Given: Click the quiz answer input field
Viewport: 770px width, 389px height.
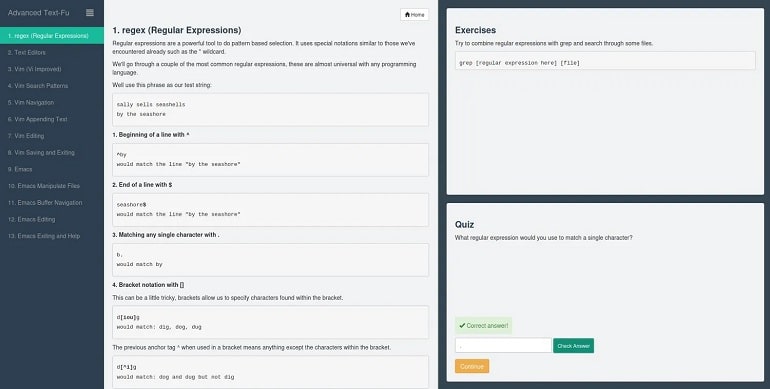Looking at the screenshot, I should [503, 345].
